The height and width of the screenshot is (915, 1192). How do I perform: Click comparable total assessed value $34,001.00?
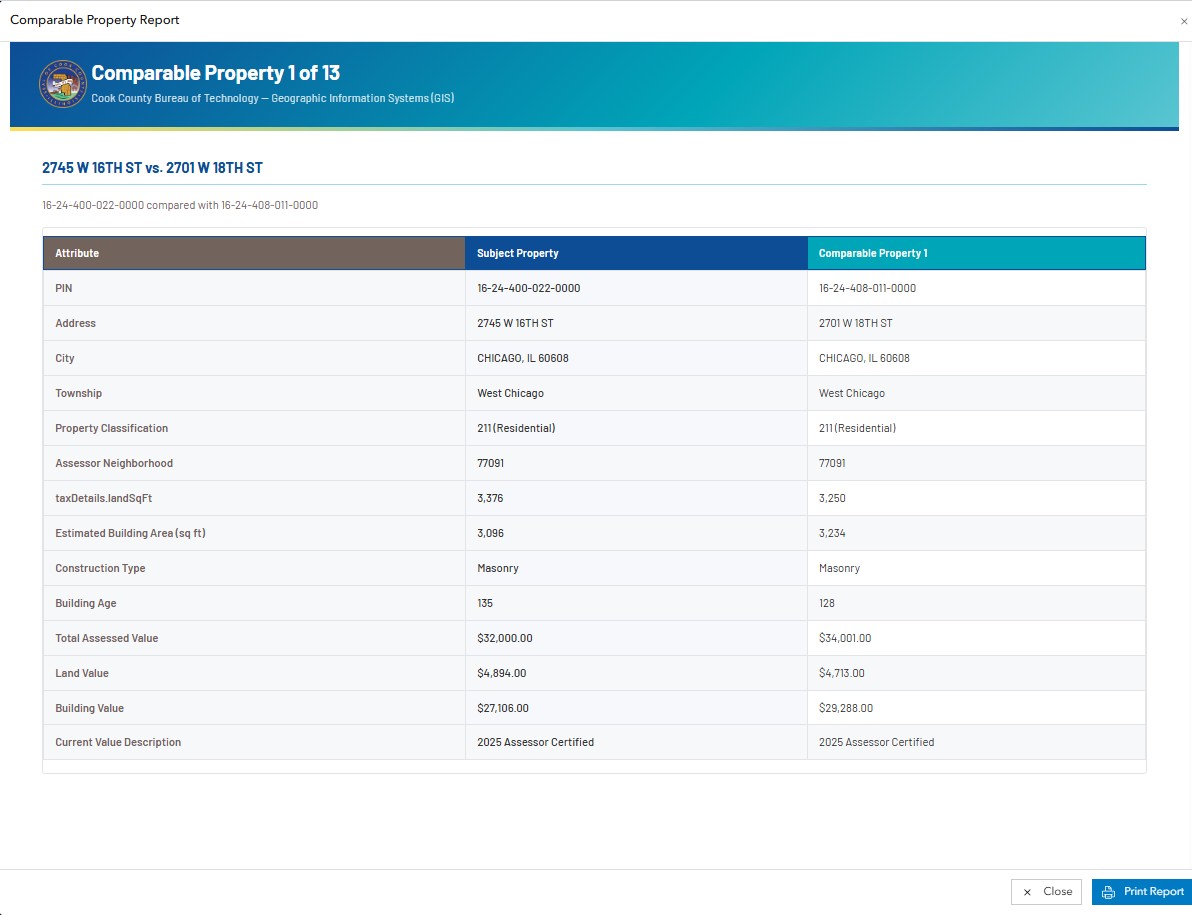[845, 638]
